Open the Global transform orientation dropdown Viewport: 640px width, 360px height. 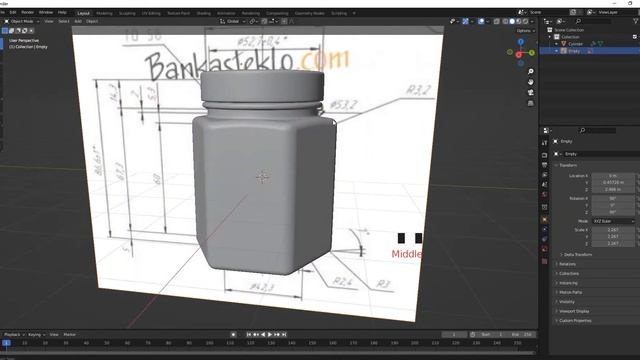tap(233, 21)
